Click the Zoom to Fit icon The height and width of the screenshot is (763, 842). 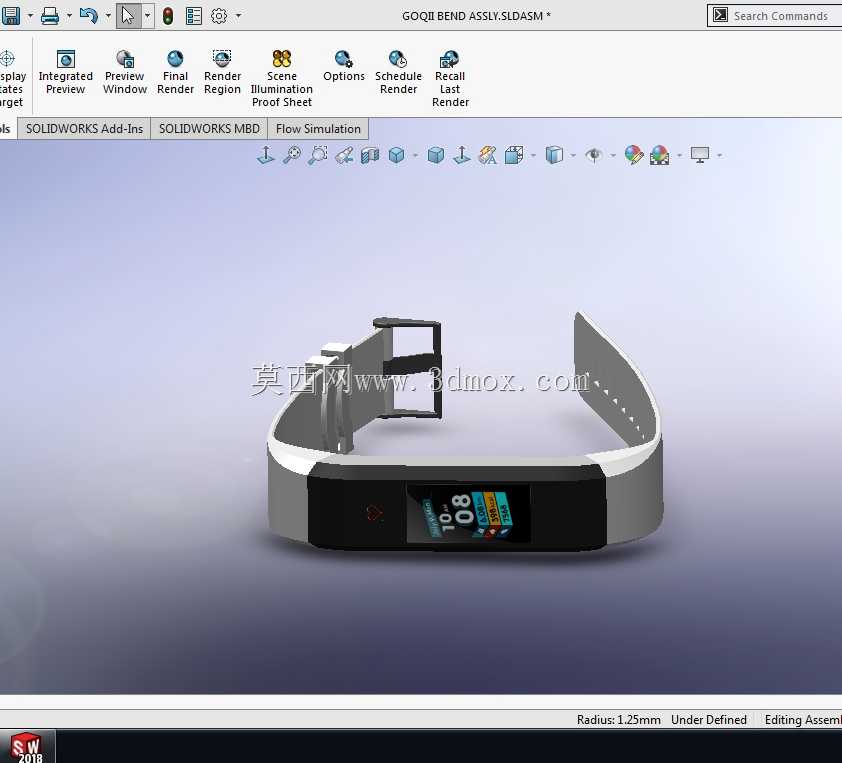point(292,155)
